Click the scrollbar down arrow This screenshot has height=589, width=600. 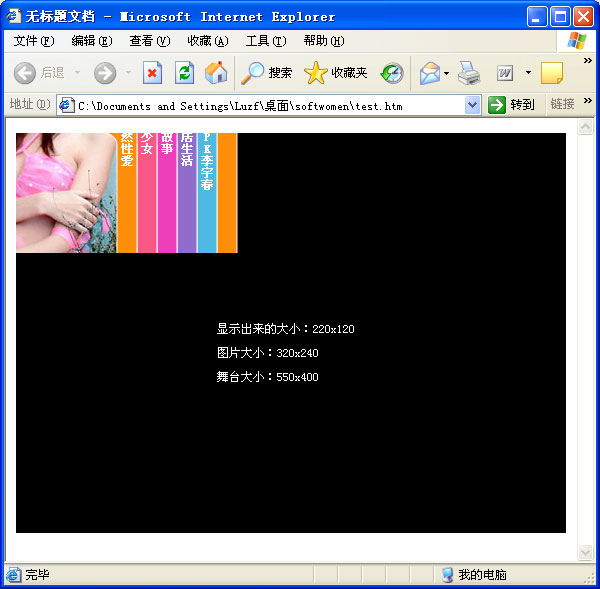pyautogui.click(x=585, y=552)
